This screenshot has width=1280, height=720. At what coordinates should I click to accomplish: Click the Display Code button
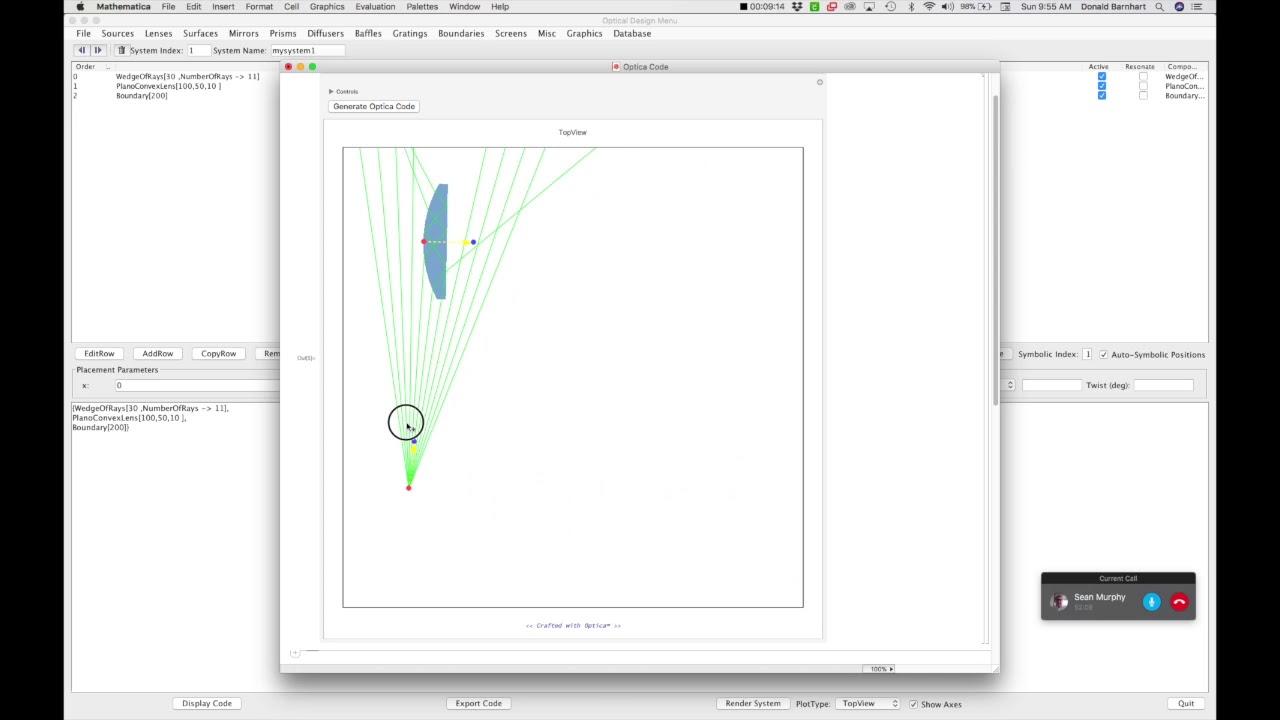[207, 703]
